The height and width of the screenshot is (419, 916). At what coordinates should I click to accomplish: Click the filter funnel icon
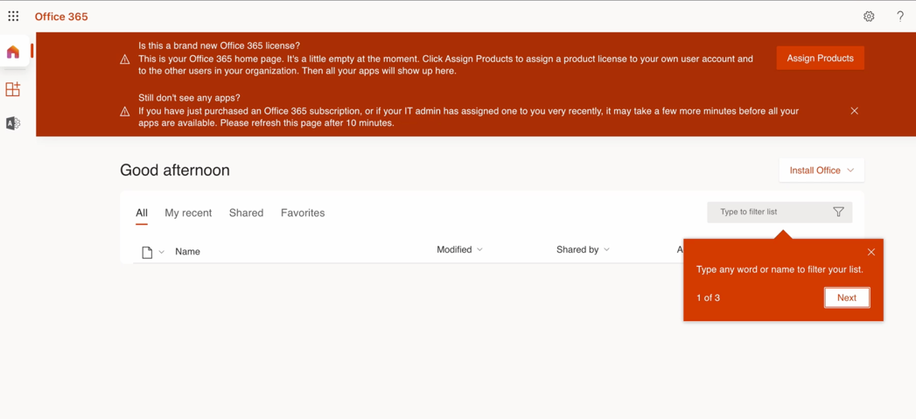838,212
